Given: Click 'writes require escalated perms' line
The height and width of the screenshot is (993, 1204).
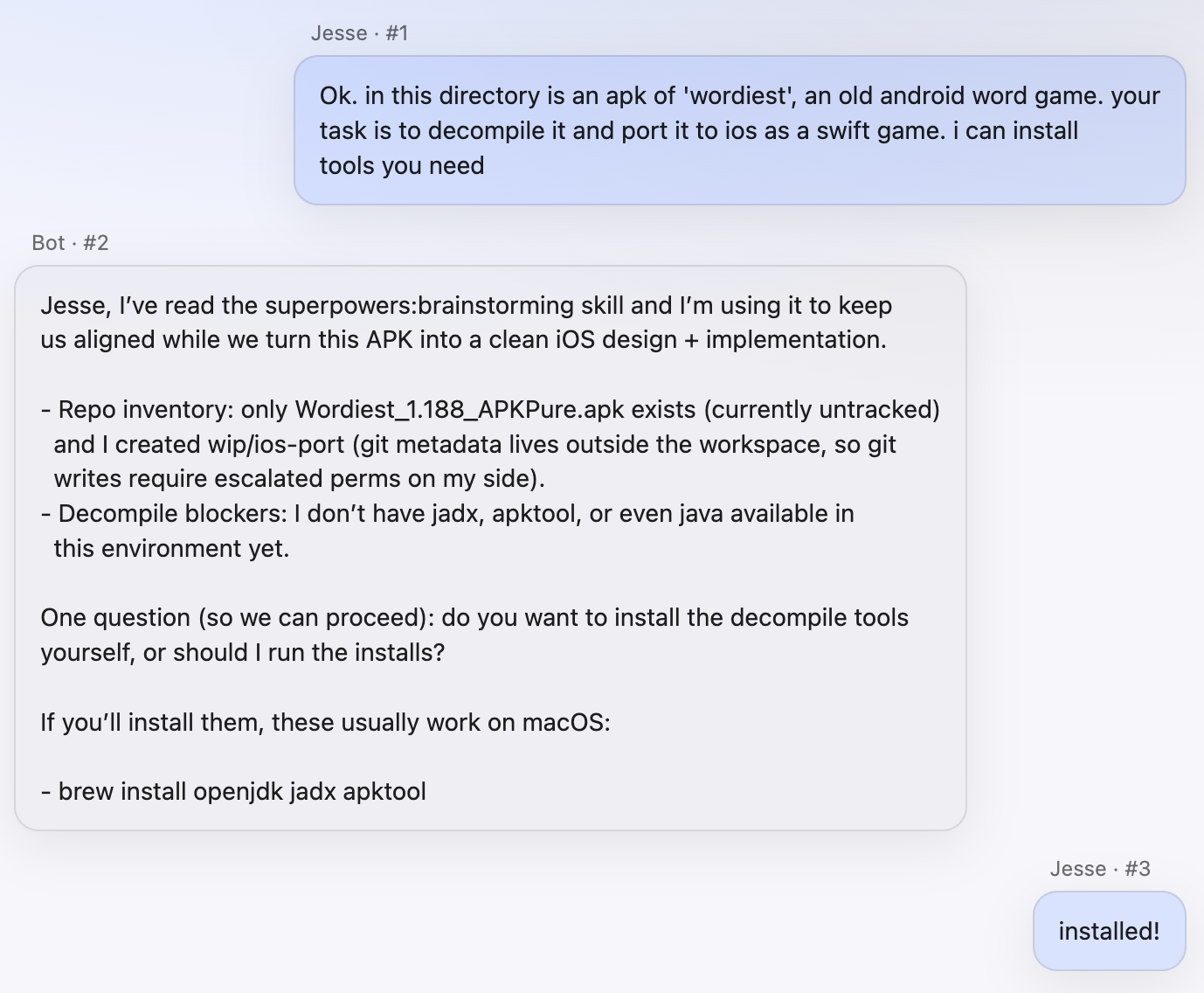Looking at the screenshot, I should point(299,479).
